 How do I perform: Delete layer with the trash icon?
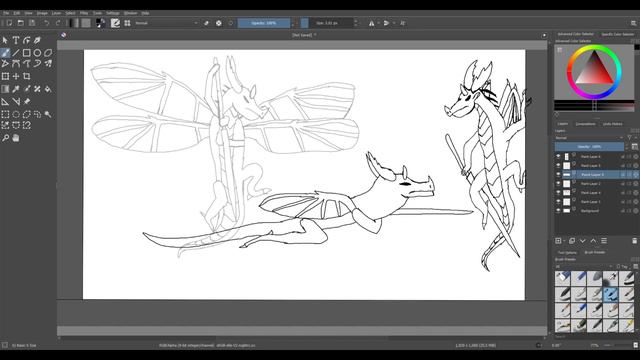[634, 241]
